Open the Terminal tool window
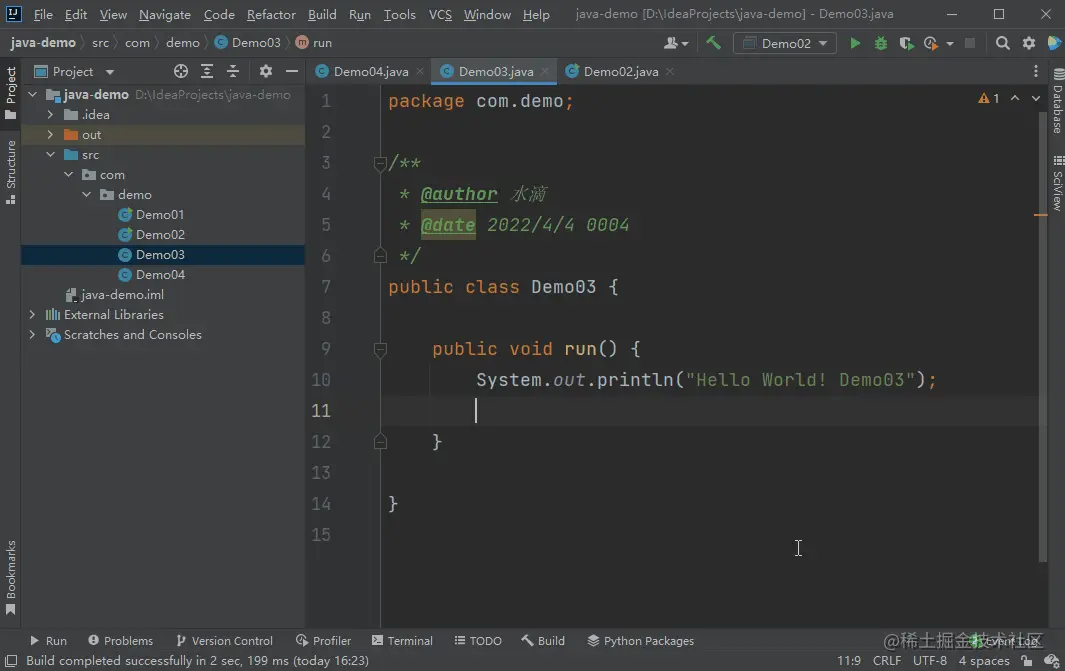 click(402, 641)
